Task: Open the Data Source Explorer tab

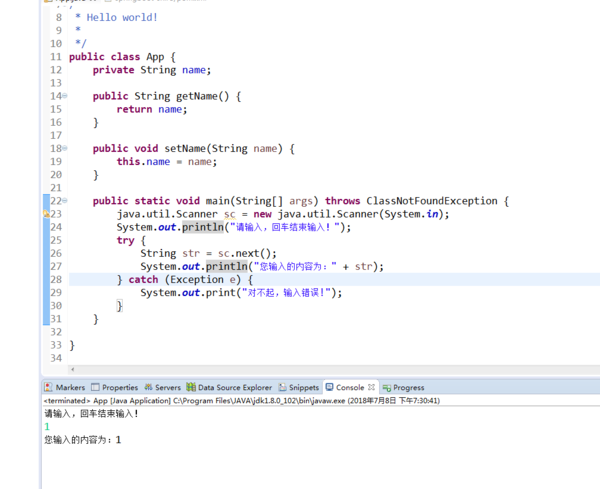Action: tap(229, 387)
